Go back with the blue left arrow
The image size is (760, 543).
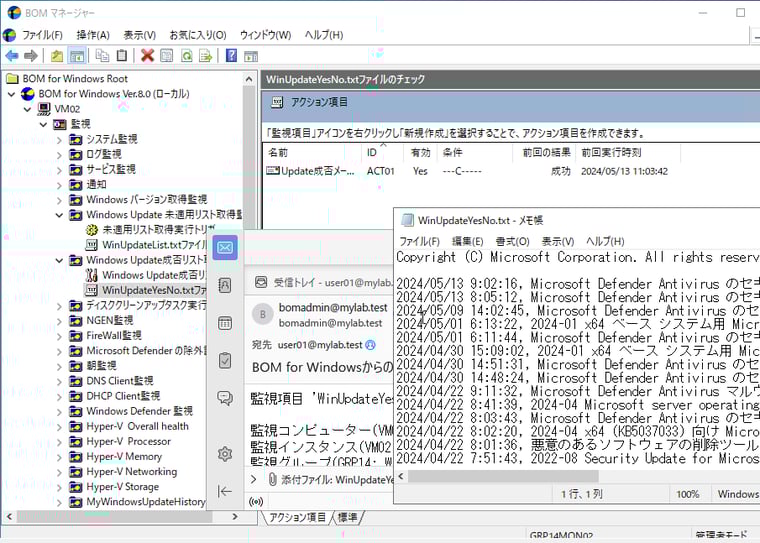tap(12, 56)
